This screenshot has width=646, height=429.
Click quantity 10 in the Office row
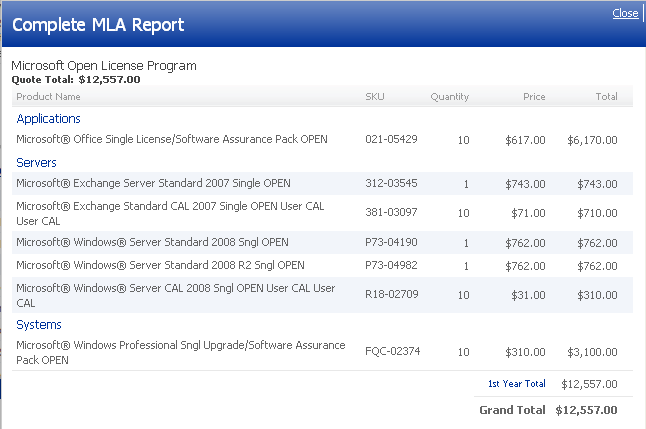pos(463,140)
